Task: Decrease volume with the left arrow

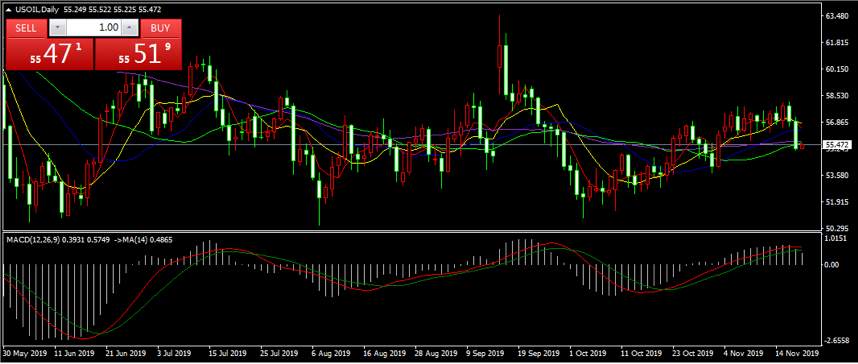Action: coord(58,28)
